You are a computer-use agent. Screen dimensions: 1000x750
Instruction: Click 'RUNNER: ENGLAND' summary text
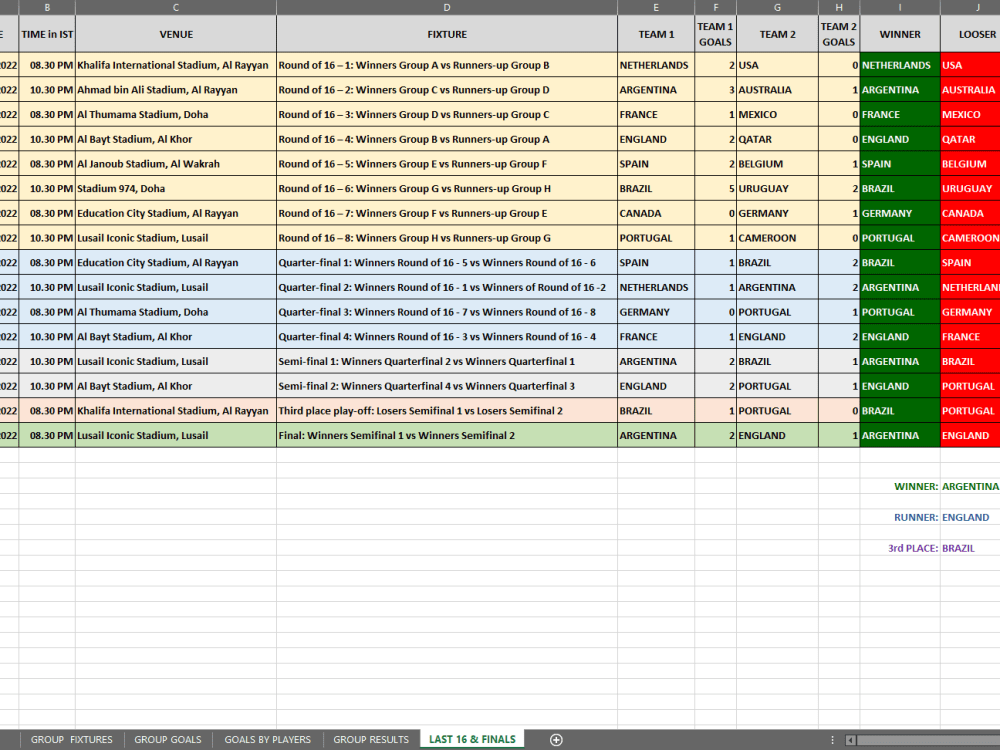pos(941,517)
